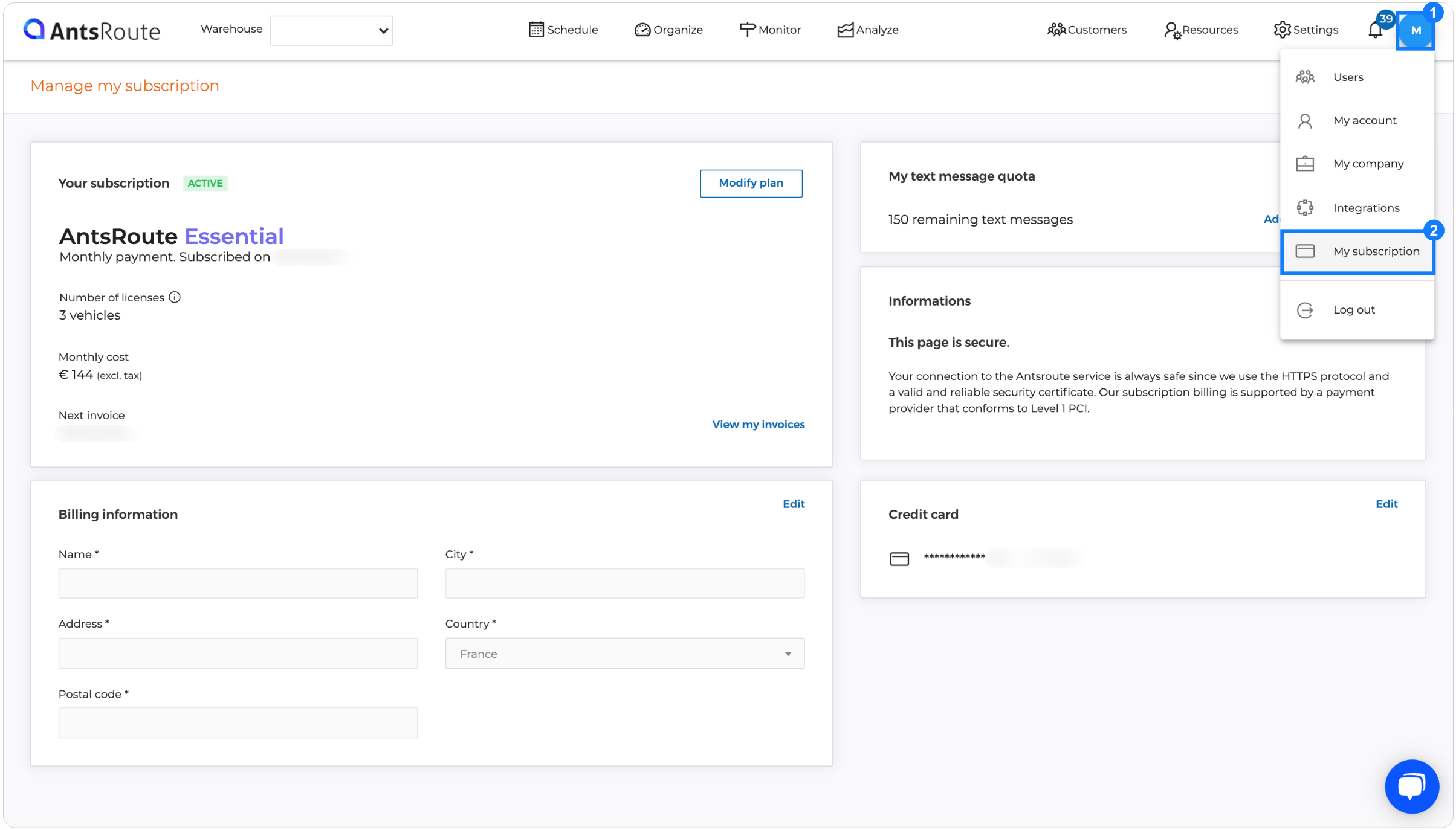Click the Analyze chart icon
1456x830 pixels.
point(845,30)
